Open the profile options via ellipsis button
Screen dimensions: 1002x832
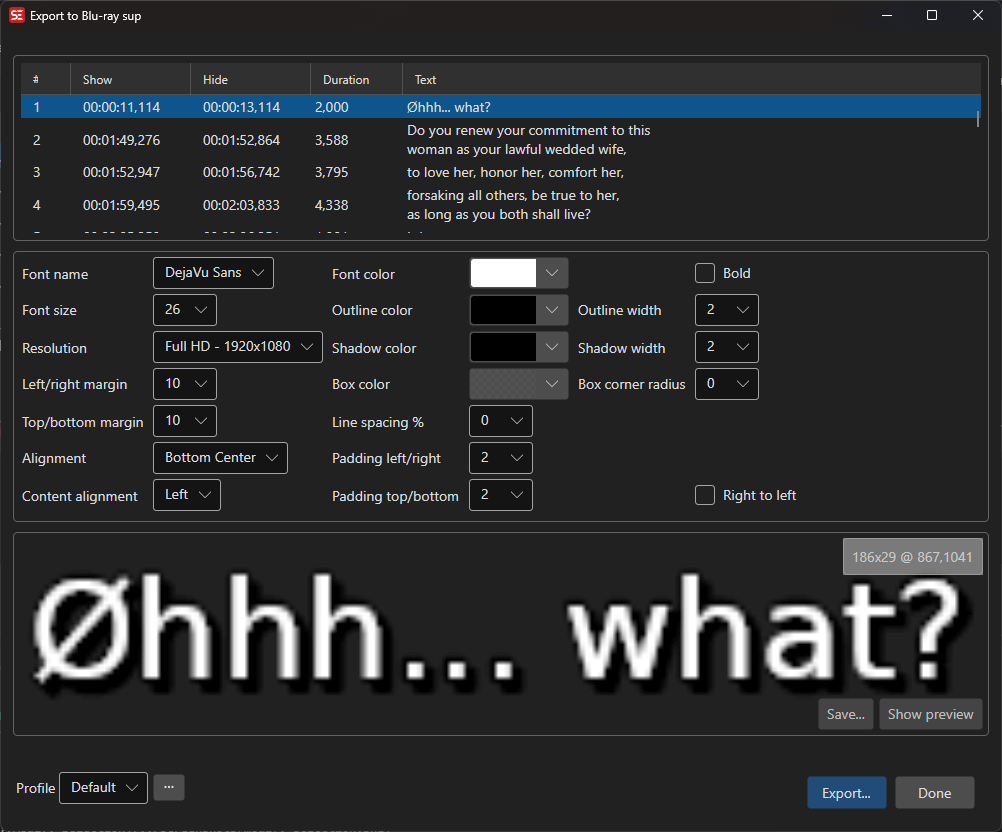pos(168,788)
